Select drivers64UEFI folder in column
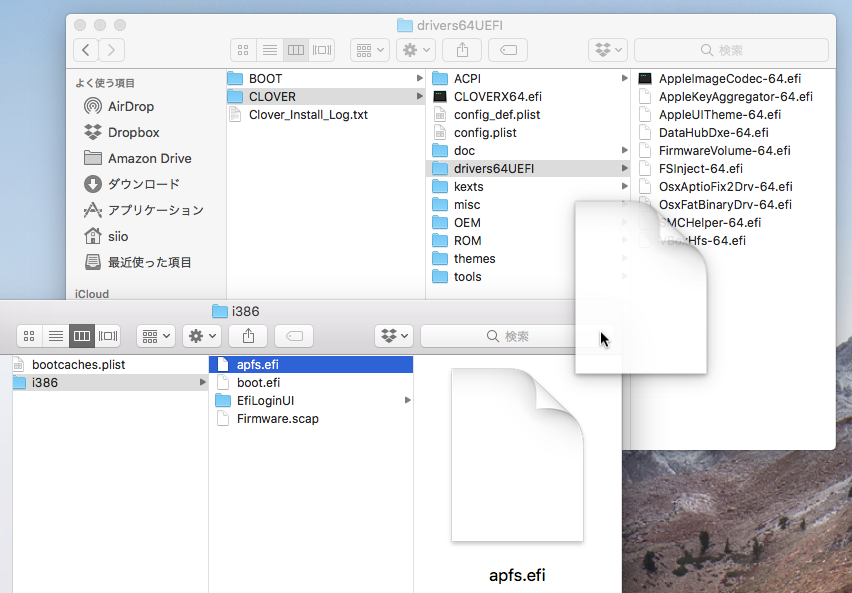The image size is (852, 593). tap(530, 168)
